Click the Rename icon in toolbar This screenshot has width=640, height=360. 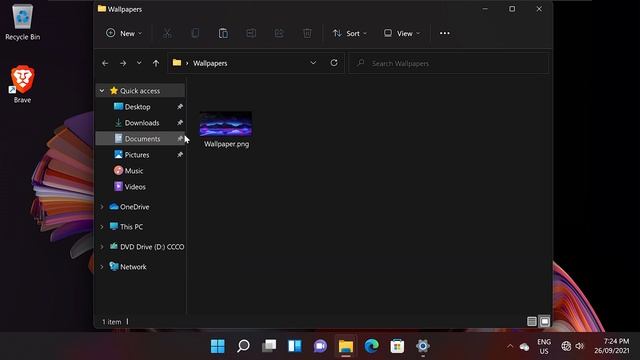251,33
